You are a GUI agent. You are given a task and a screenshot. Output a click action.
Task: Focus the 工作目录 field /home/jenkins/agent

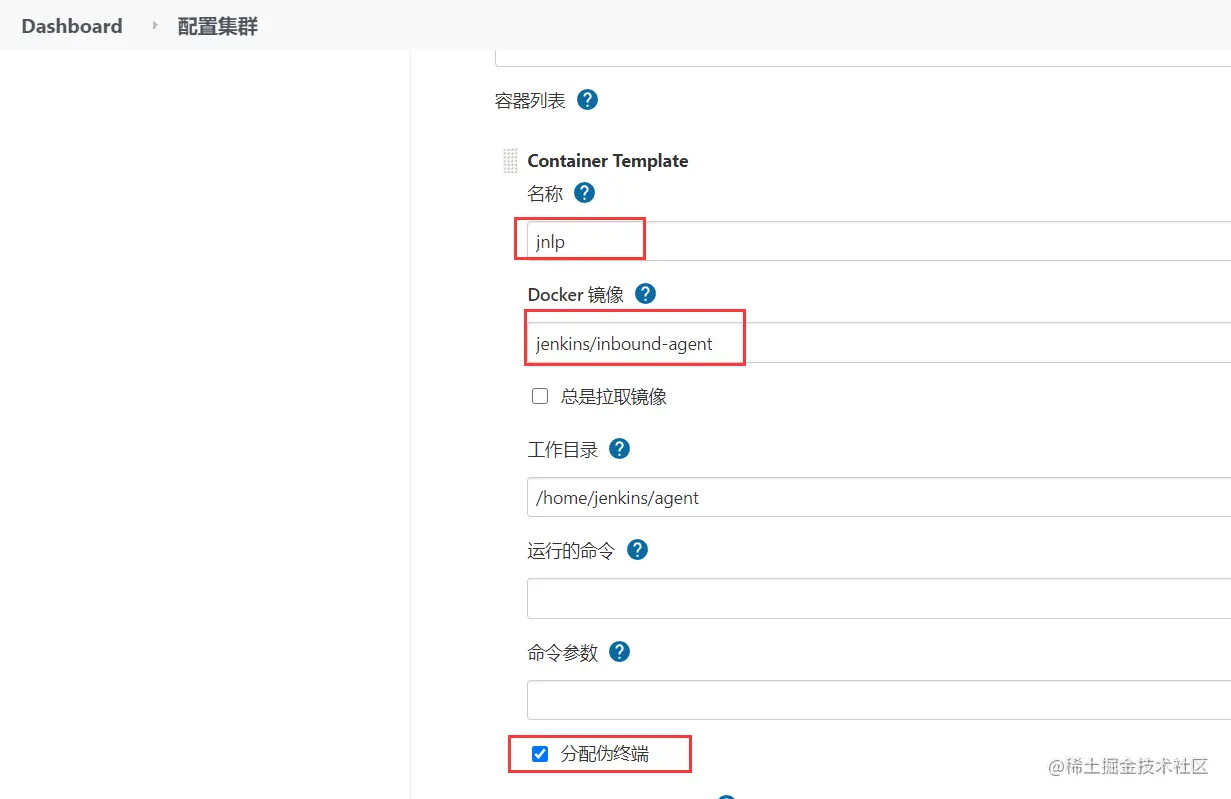(879, 497)
